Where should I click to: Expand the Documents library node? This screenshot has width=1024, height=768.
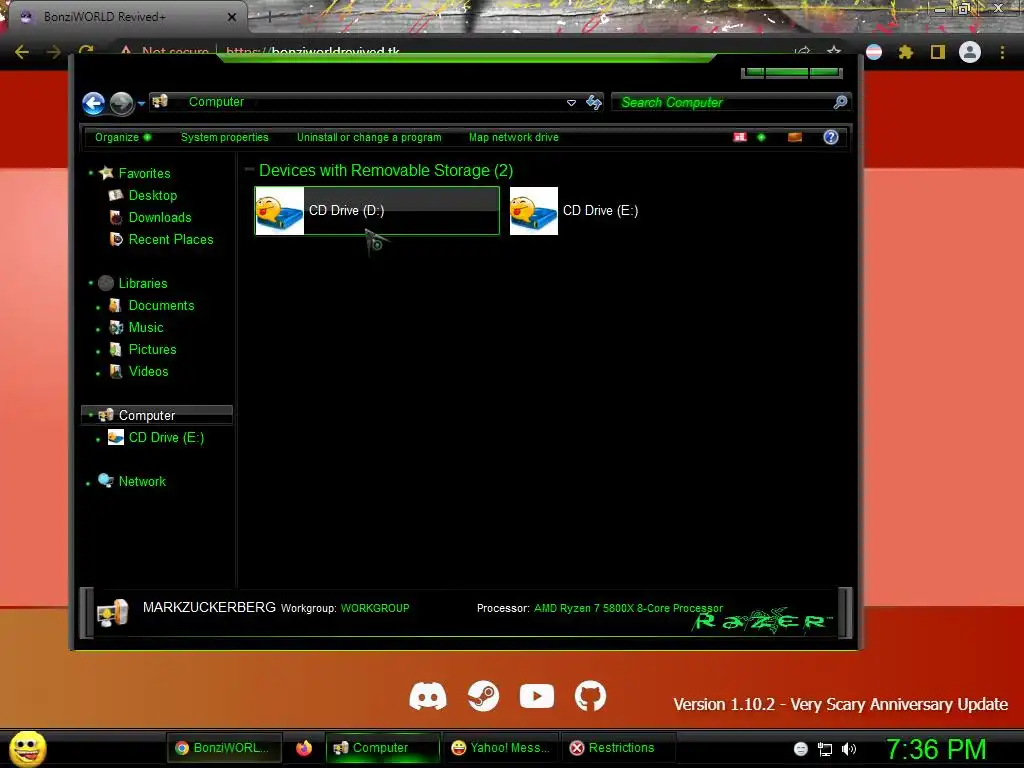tap(98, 307)
